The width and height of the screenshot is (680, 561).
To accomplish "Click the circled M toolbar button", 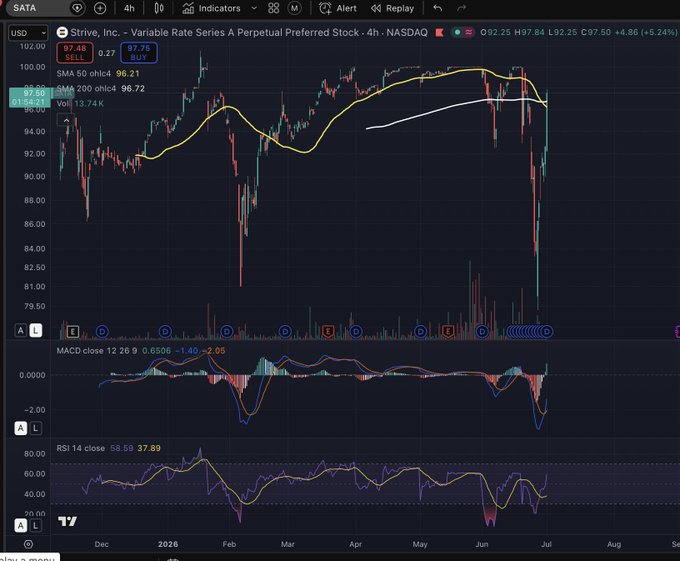I will click(x=294, y=8).
